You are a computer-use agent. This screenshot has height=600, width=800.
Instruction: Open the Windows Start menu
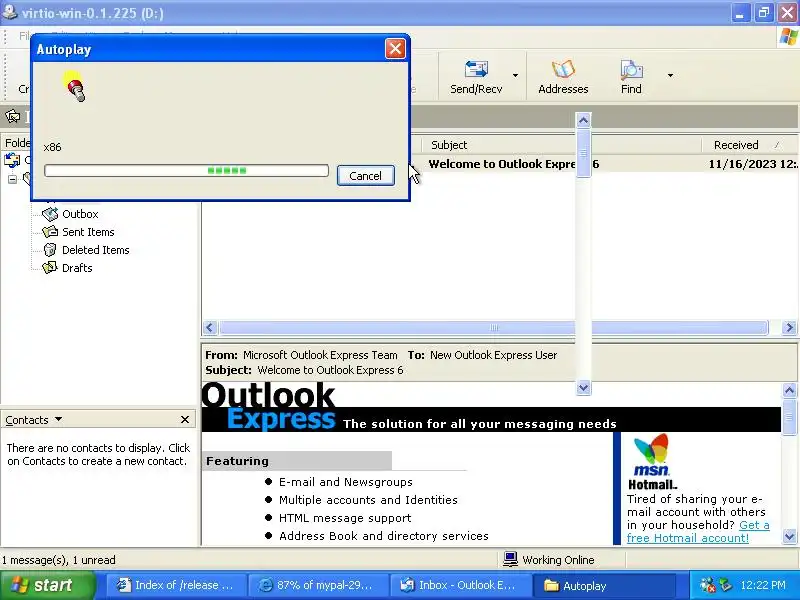pos(47,585)
